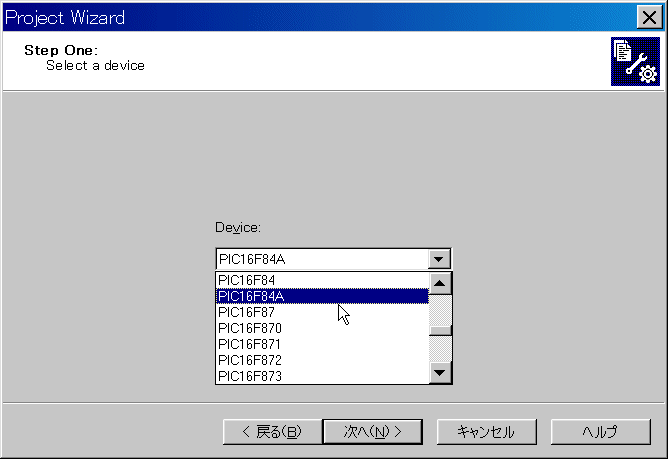The image size is (668, 459).
Task: Click the Device field showing PIC16F84A
Action: tap(322, 259)
